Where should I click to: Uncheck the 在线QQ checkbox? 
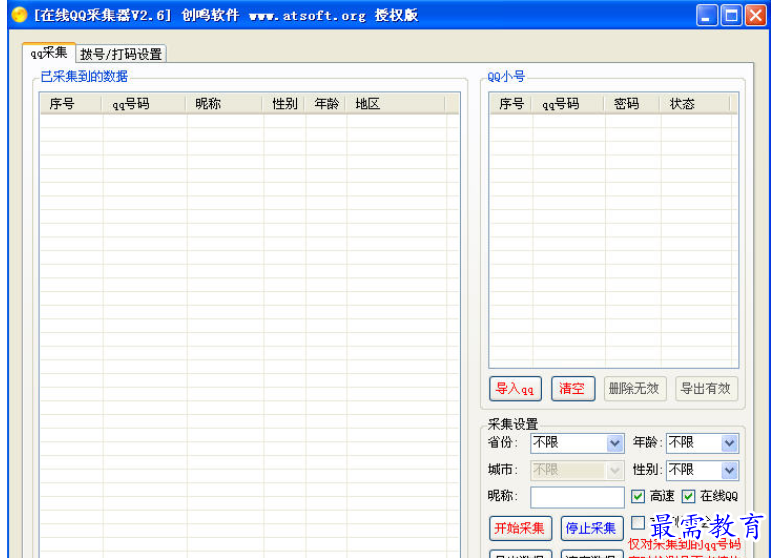coord(688,496)
